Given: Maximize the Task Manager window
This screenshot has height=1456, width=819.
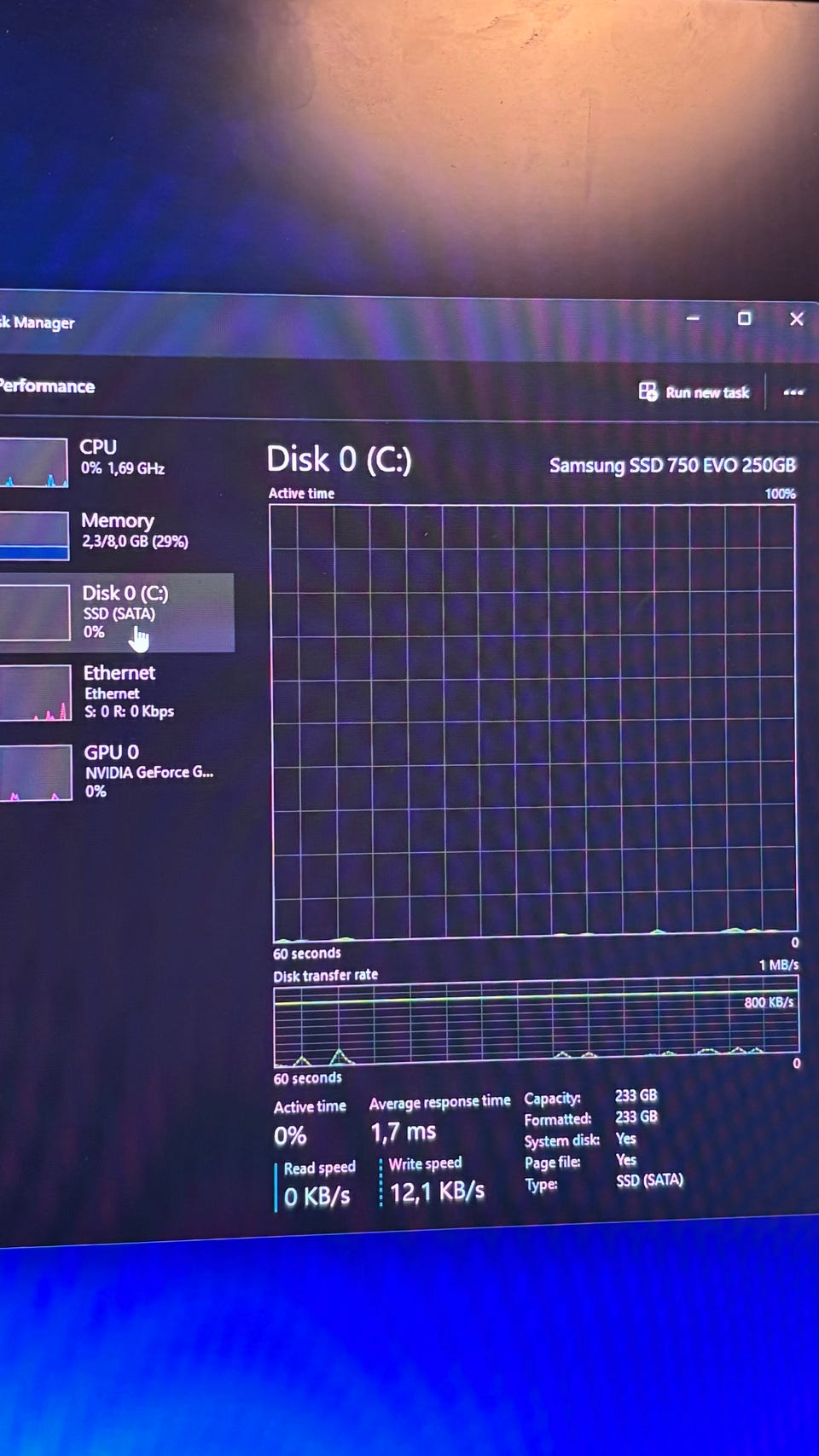Looking at the screenshot, I should (744, 318).
